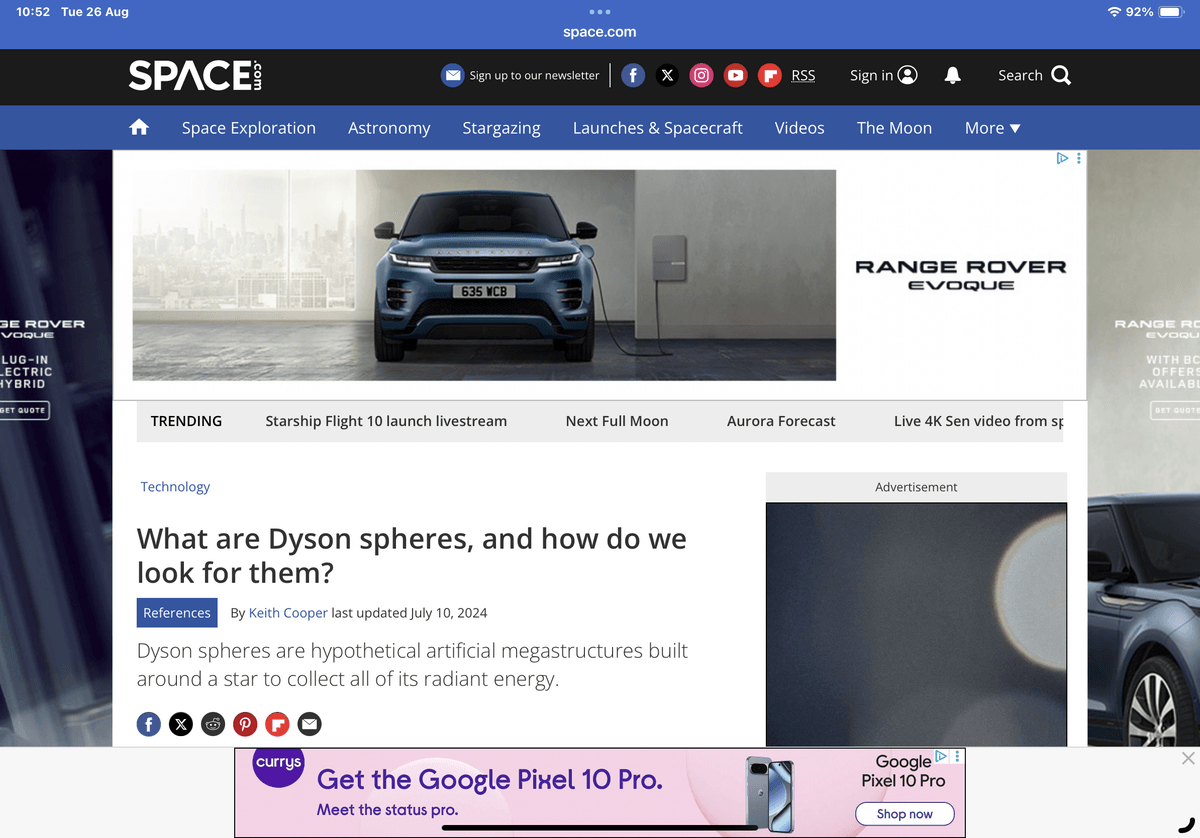Open the Space Exploration section

pos(249,128)
